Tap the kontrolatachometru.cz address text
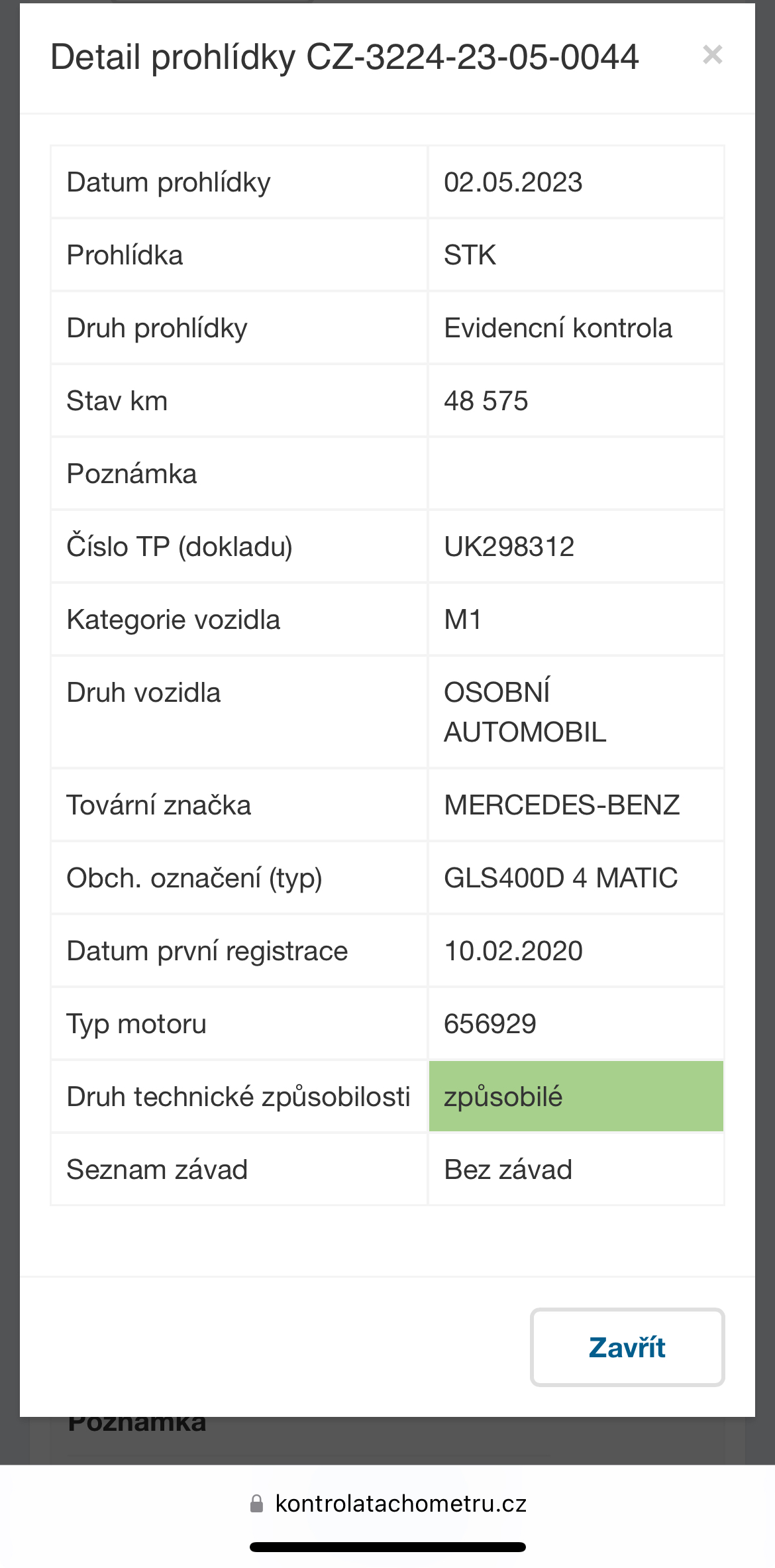 tap(401, 1504)
